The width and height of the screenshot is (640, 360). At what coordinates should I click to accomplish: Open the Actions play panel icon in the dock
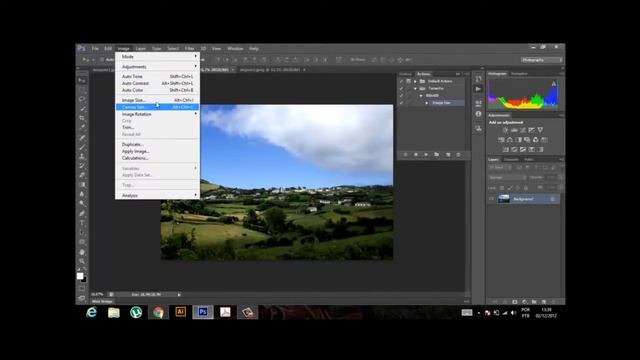pyautogui.click(x=478, y=89)
